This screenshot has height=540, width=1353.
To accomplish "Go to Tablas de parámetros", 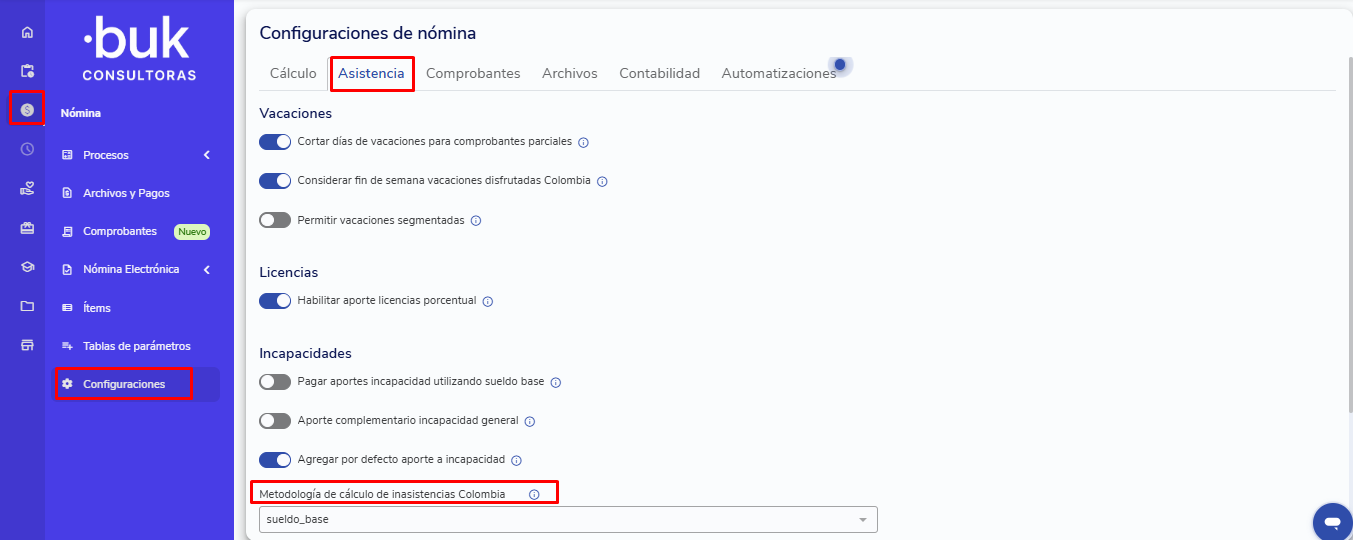I will tap(136, 346).
